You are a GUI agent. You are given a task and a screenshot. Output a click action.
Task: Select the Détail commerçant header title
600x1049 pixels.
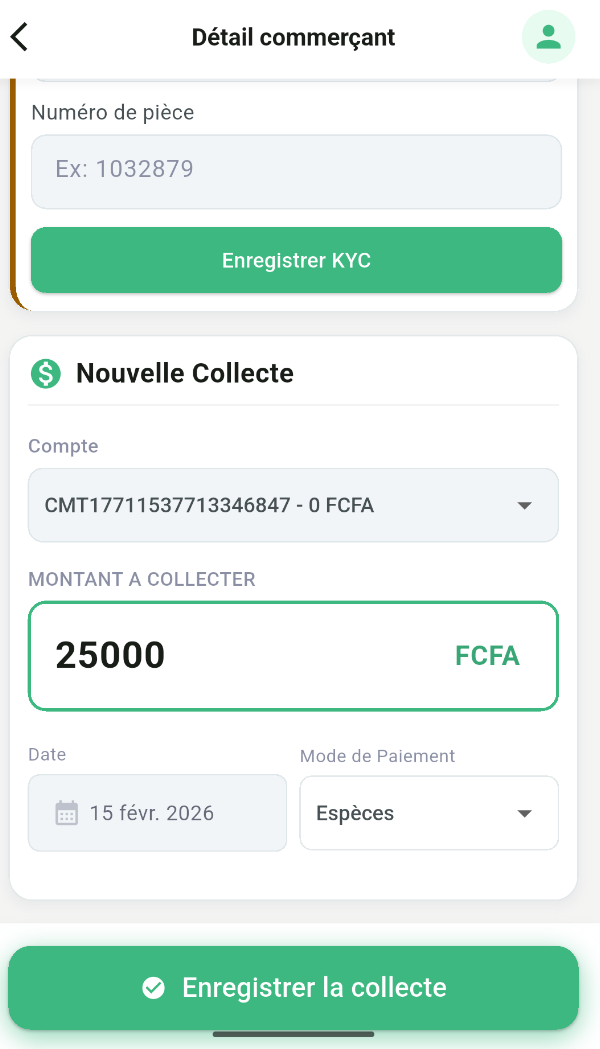tap(293, 37)
